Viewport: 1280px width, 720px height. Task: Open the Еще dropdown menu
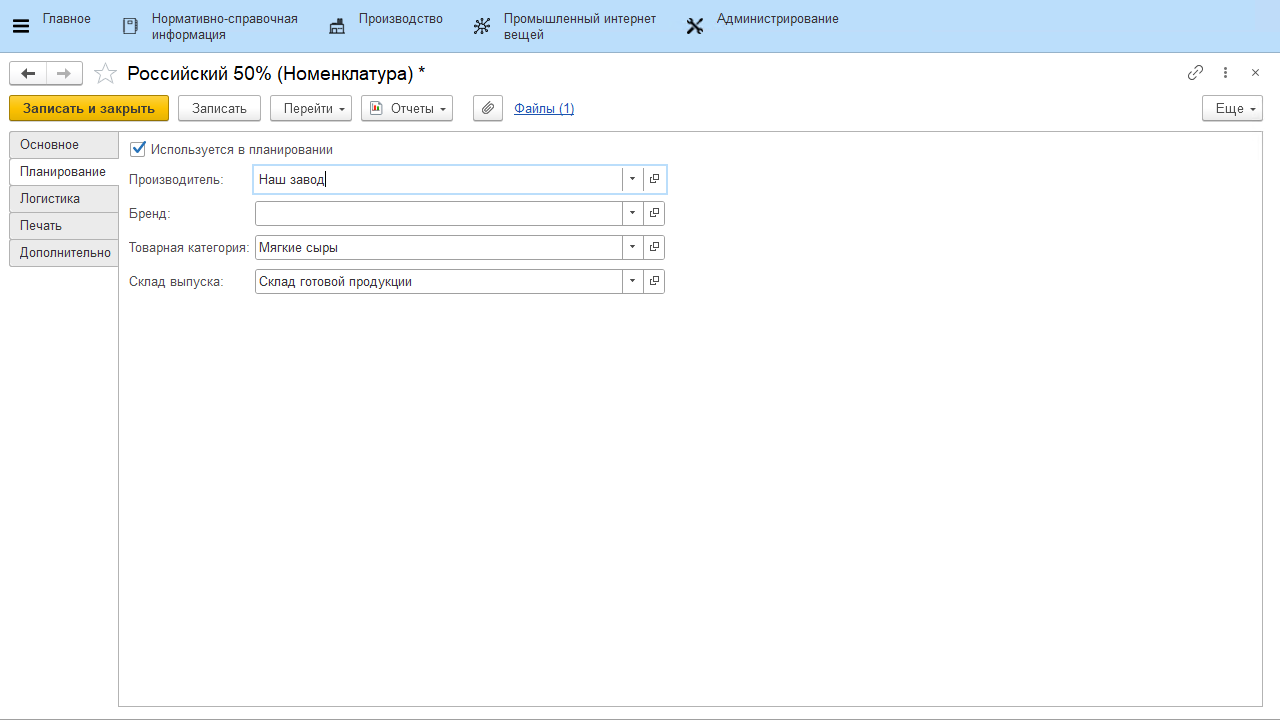click(x=1232, y=108)
